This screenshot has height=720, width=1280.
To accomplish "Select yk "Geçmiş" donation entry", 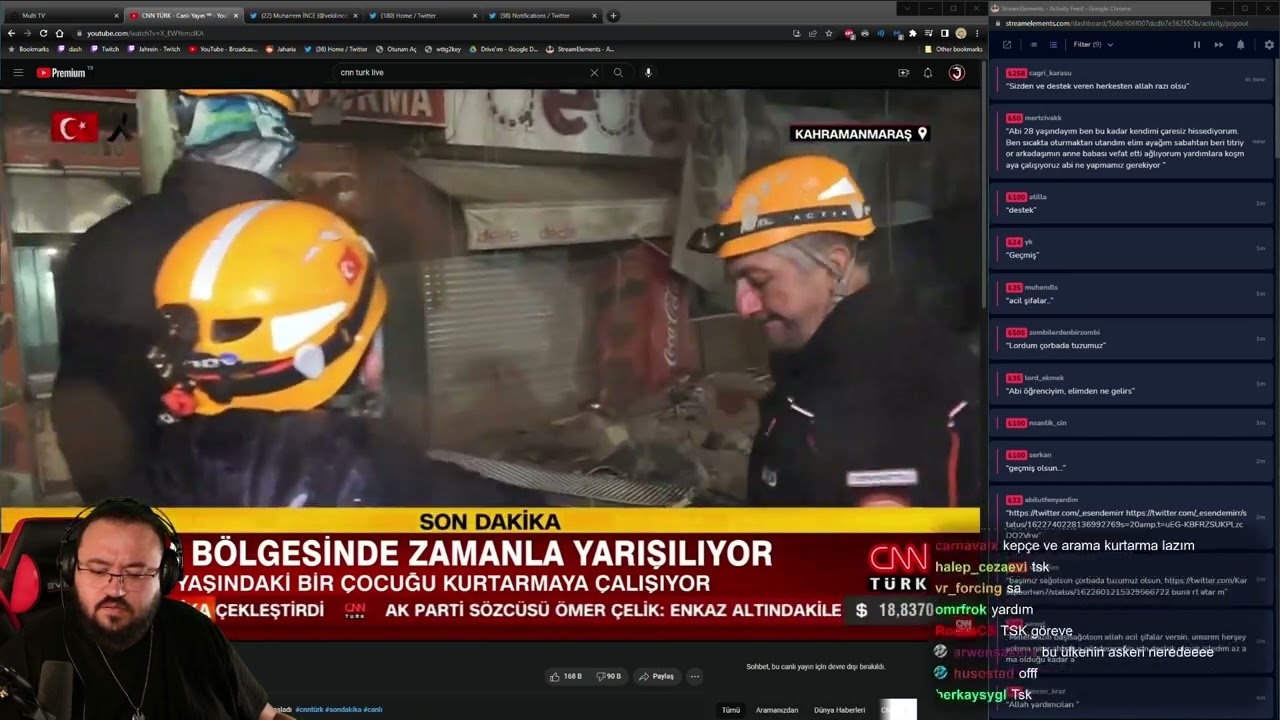I will [1132, 249].
